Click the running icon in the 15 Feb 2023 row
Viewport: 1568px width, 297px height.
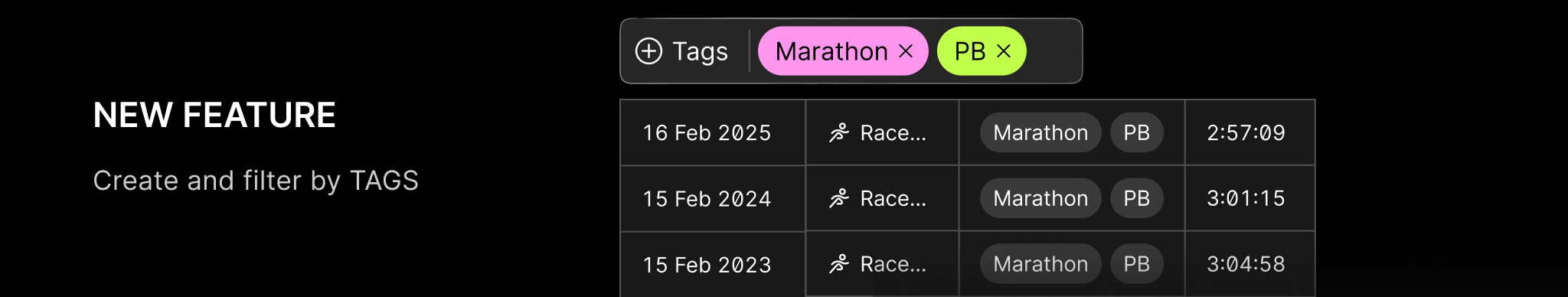[x=839, y=265]
